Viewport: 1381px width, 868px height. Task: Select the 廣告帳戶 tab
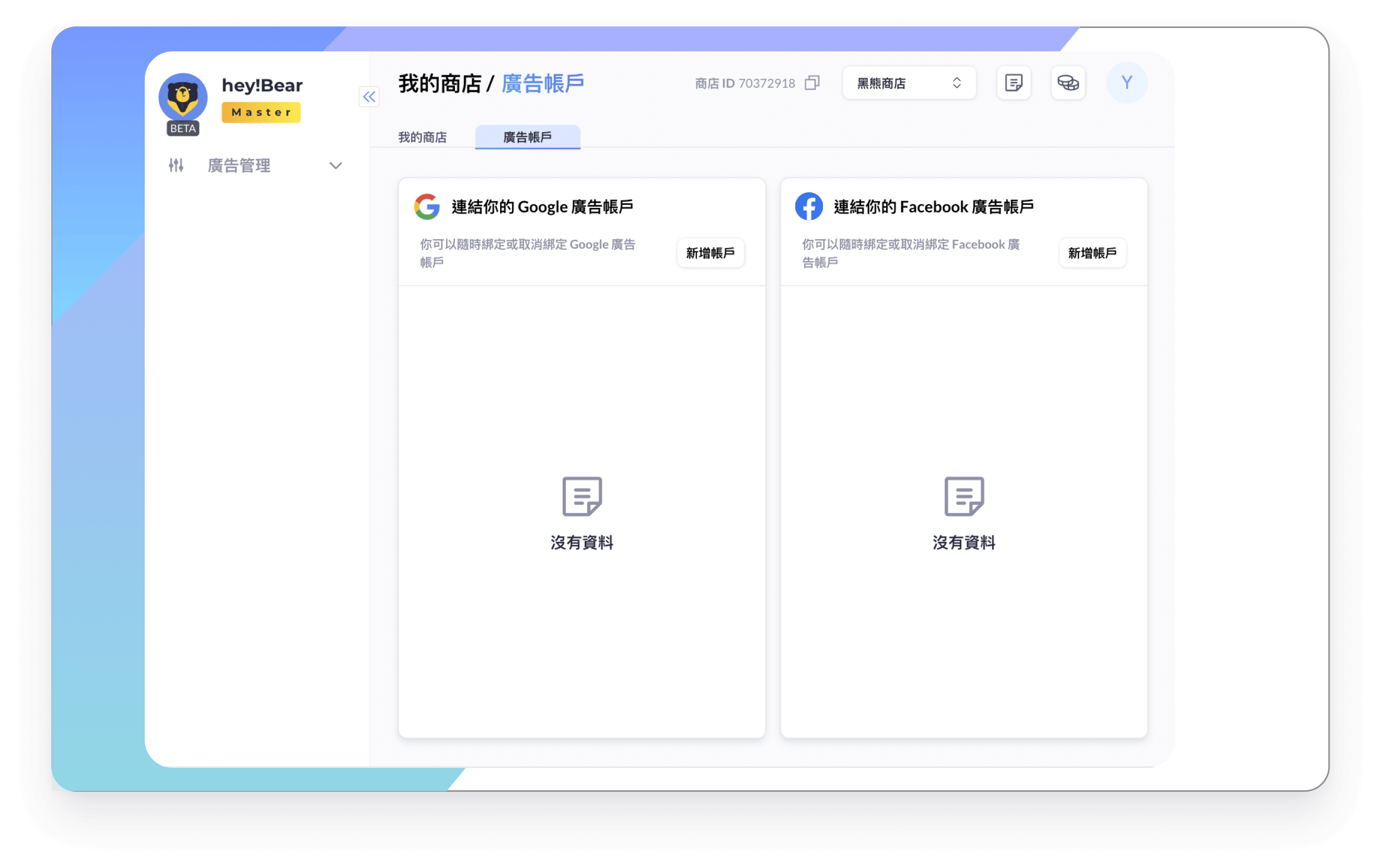click(x=527, y=137)
